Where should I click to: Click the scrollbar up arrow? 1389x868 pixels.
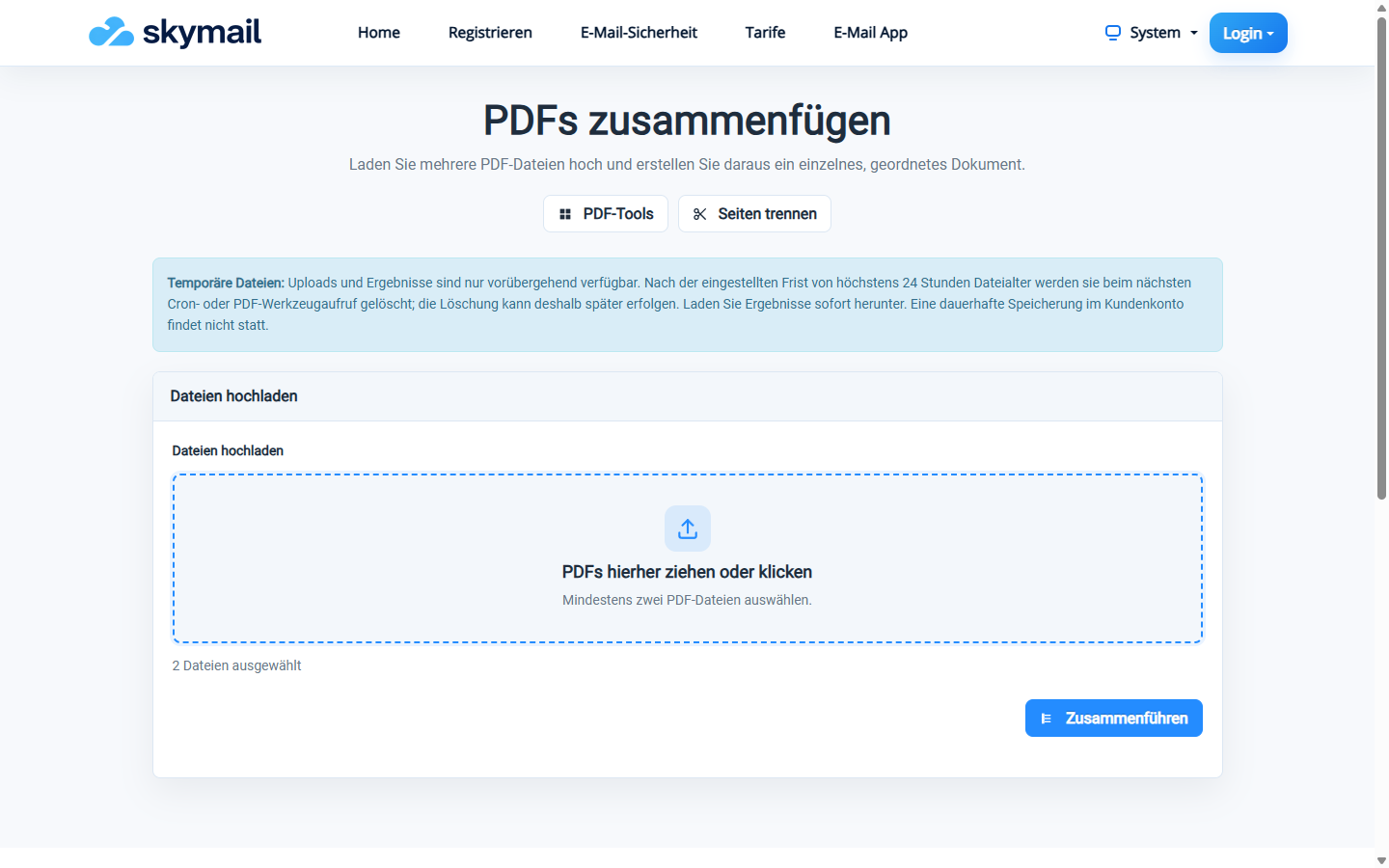1381,7
